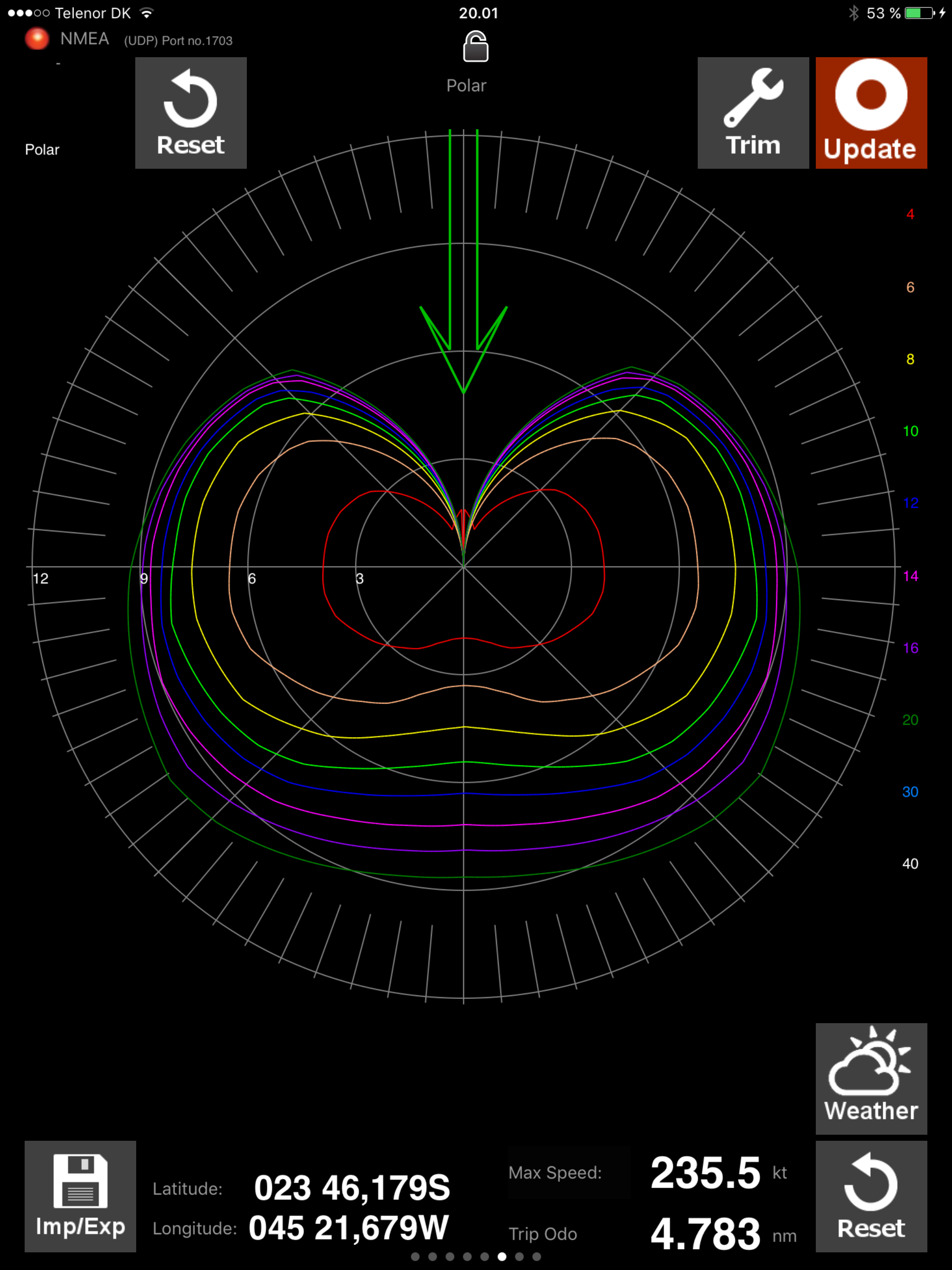Tap the Trip Odo label
Screen dimensions: 952x1270
542,1234
